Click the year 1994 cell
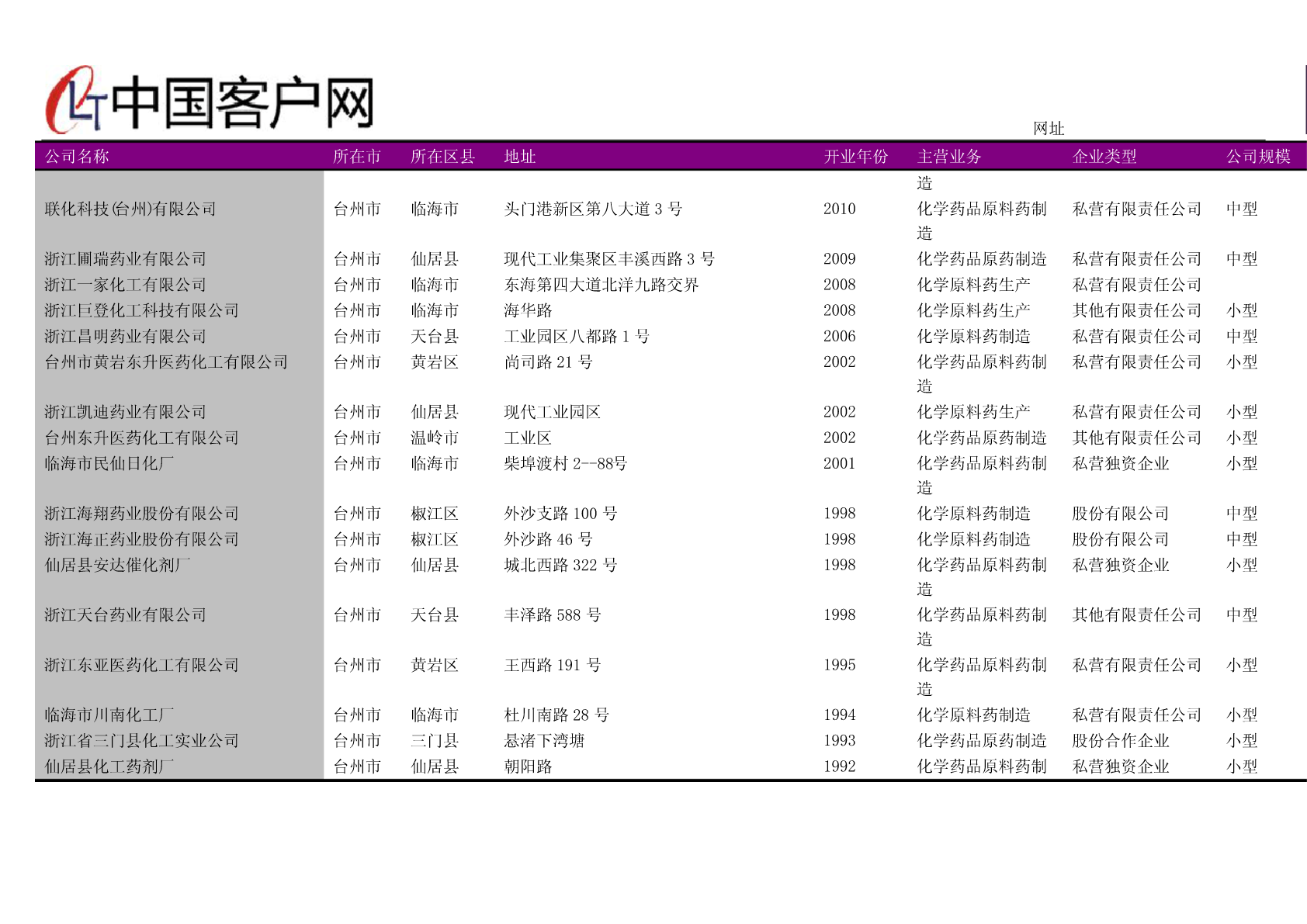Image resolution: width=1307 pixels, height=924 pixels. pyautogui.click(x=840, y=715)
